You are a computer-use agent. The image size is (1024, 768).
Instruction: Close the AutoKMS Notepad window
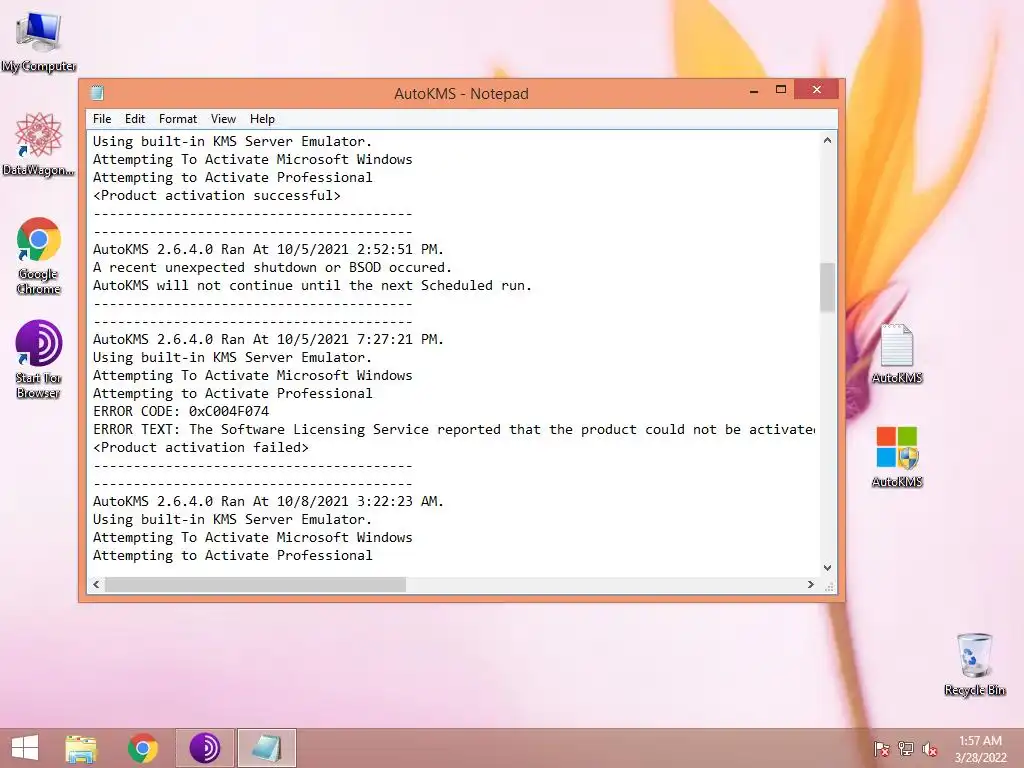coord(816,89)
